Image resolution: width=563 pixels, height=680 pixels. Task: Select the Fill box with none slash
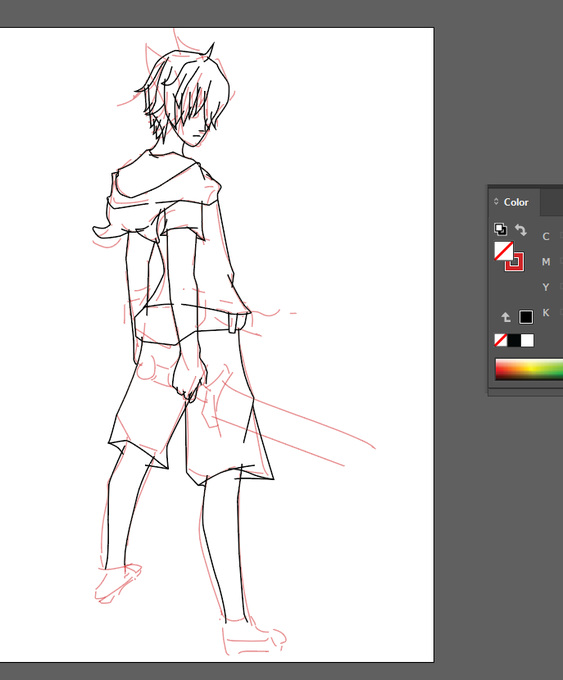pos(504,251)
